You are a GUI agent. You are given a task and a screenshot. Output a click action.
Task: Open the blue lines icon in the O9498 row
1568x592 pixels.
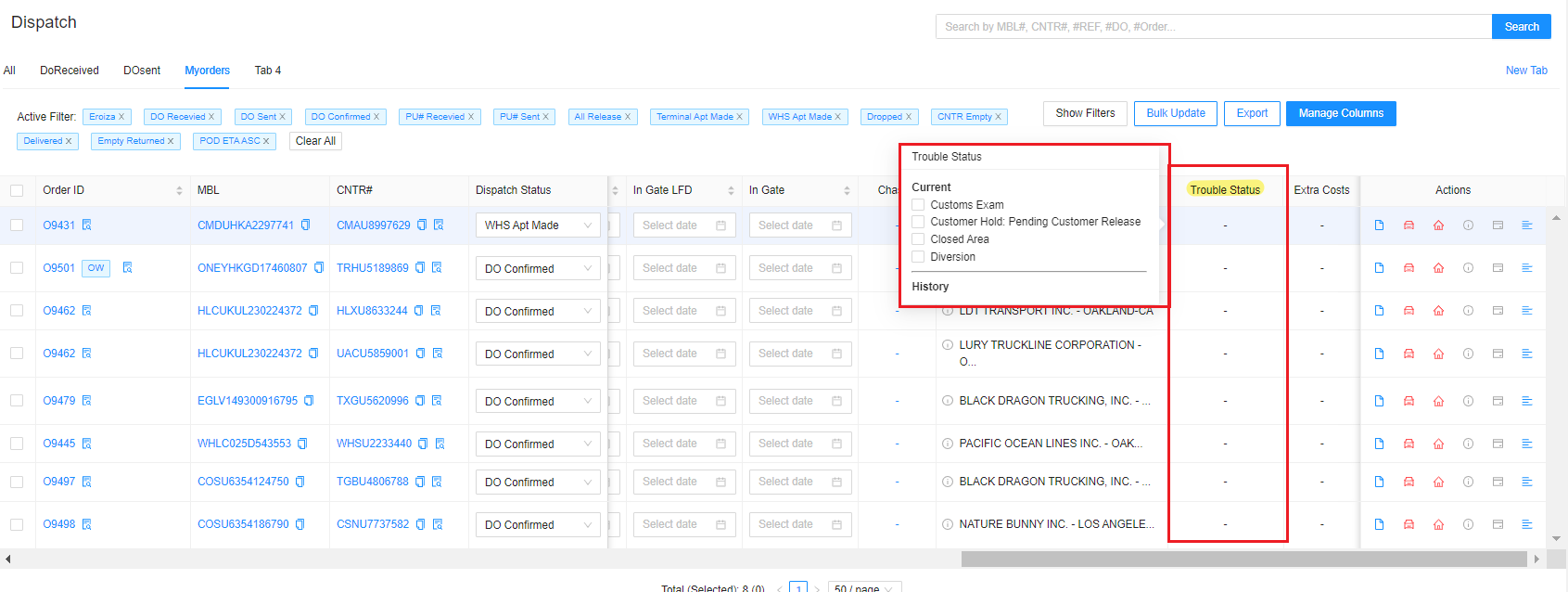1526,524
